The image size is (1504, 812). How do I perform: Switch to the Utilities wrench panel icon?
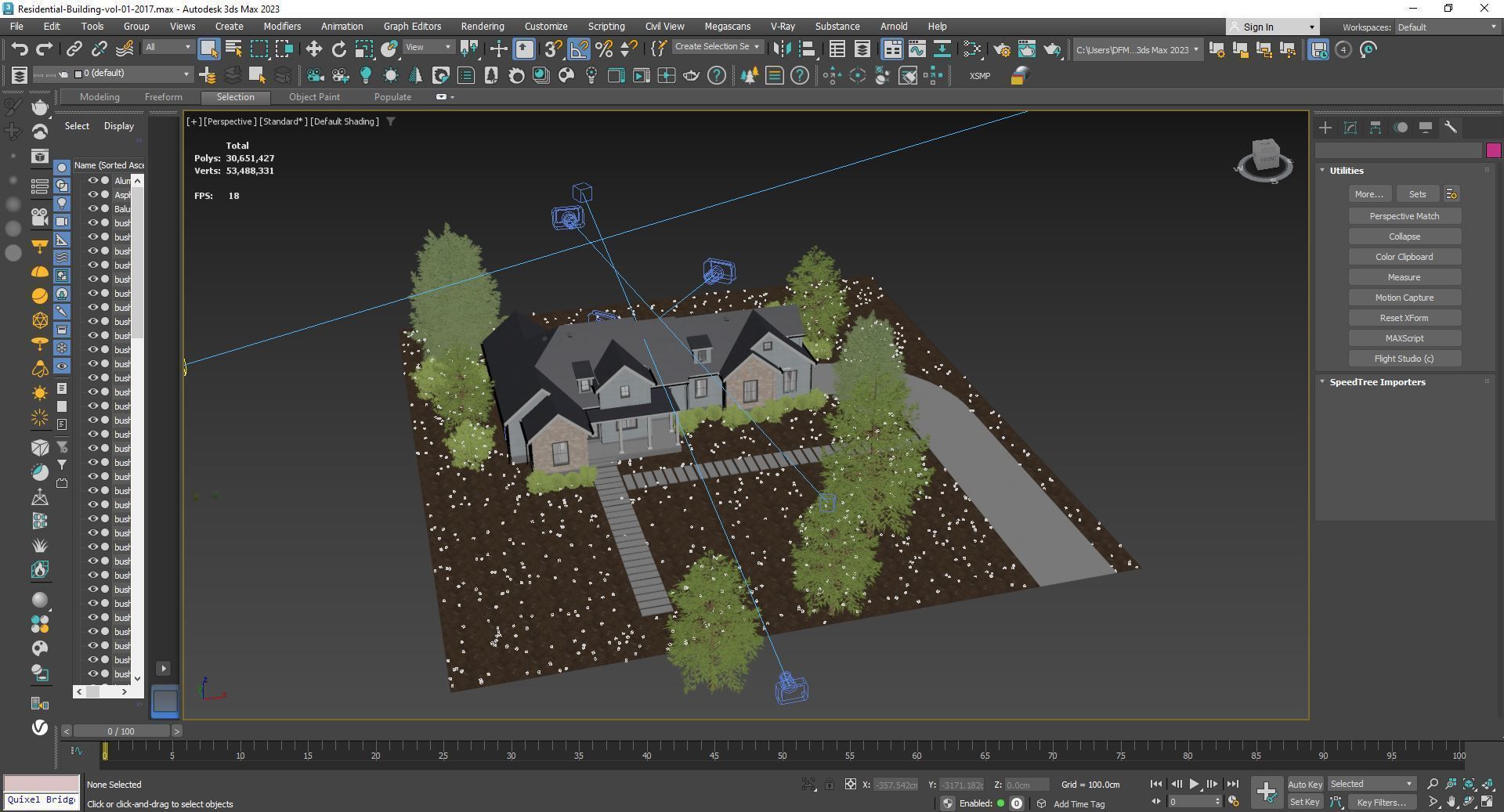click(x=1451, y=128)
